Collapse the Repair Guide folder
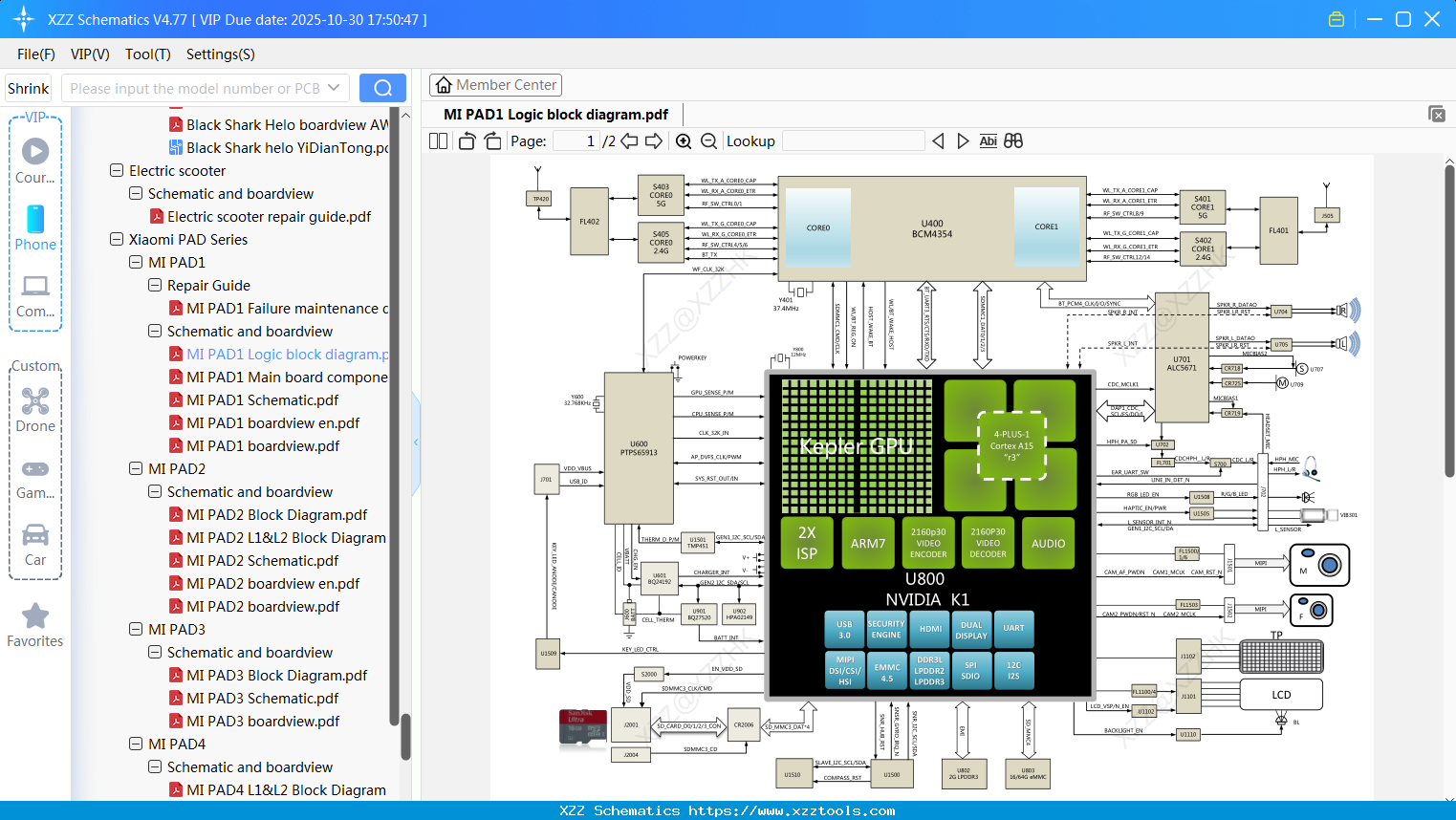Viewport: 1456px width, 820px height. tap(154, 285)
